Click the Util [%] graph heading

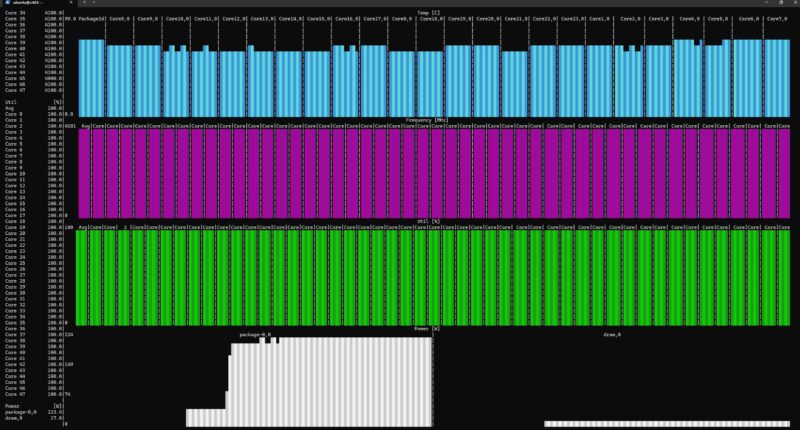[x=426, y=222]
